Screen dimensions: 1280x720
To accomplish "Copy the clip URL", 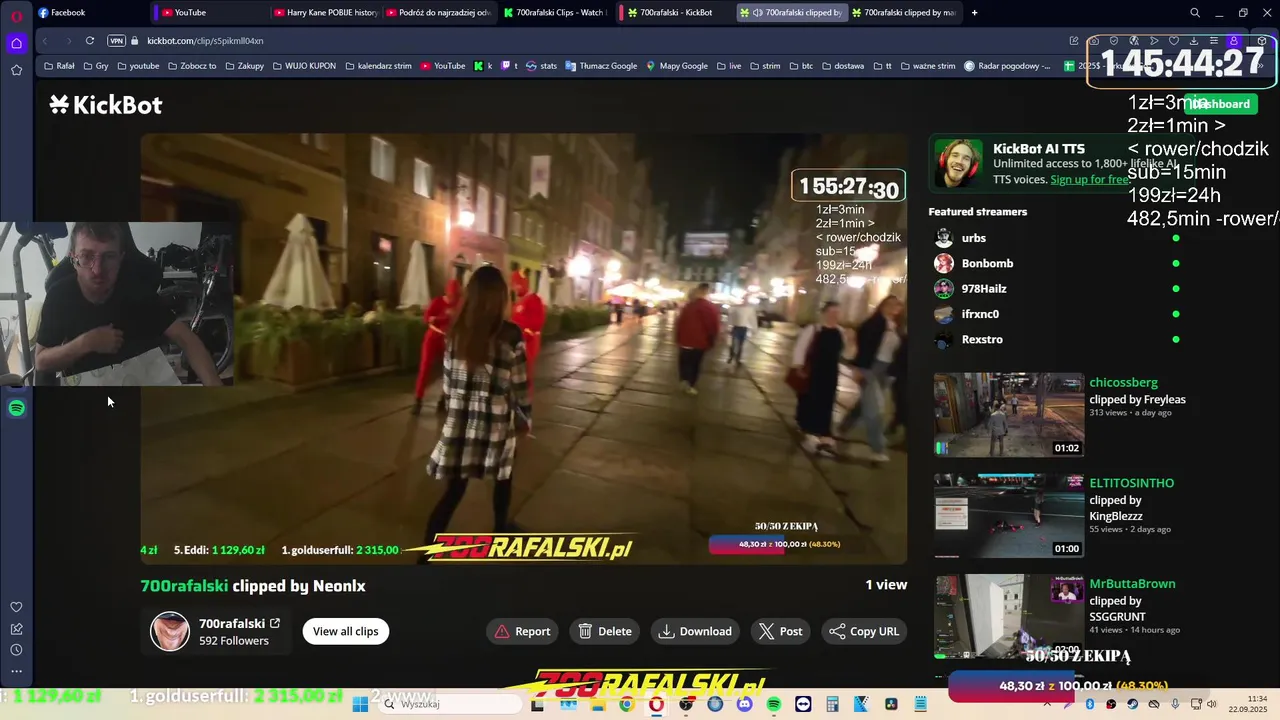I will click(864, 631).
